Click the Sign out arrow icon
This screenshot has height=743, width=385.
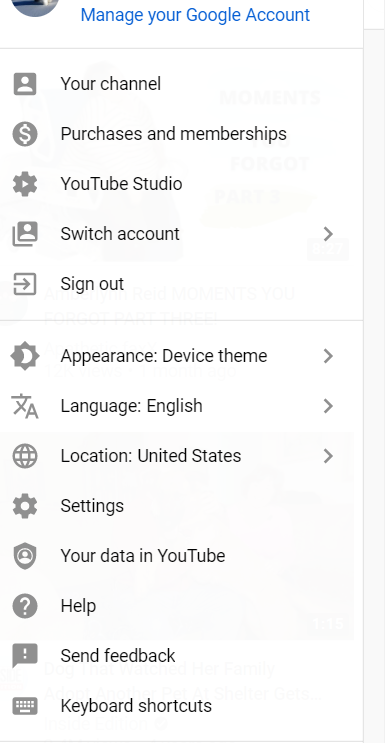(25, 284)
